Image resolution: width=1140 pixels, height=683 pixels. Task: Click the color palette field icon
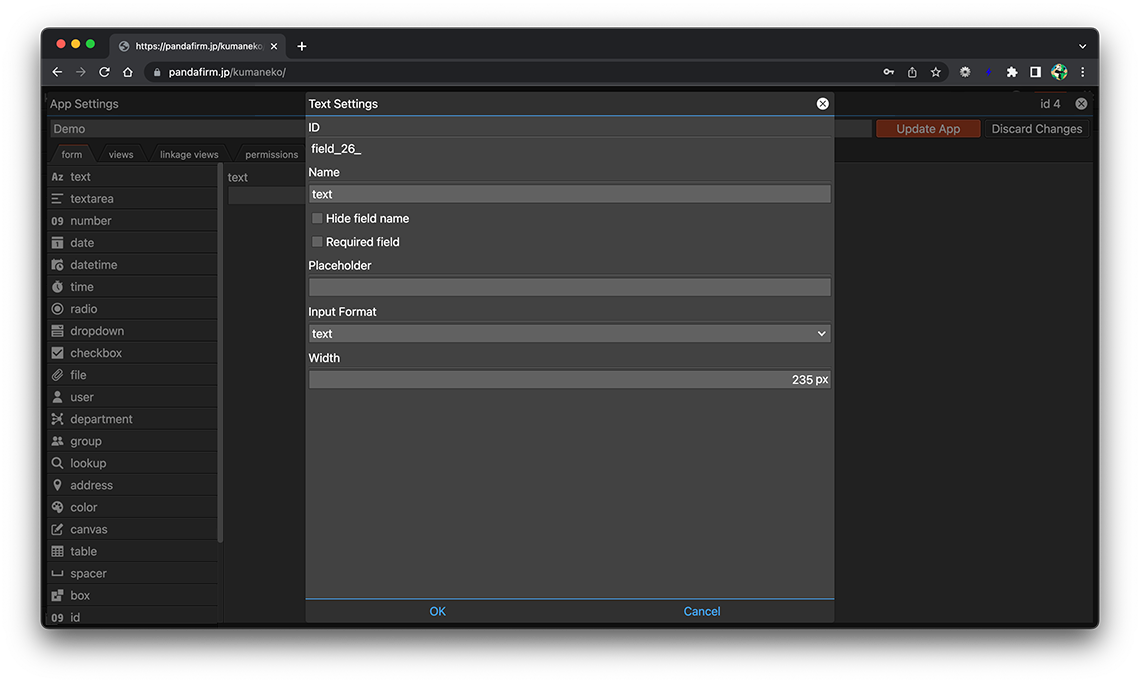(57, 507)
